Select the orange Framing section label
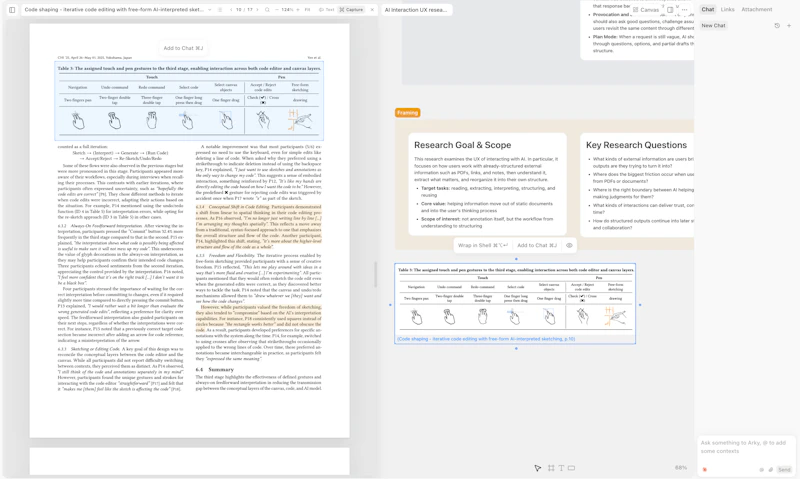Viewport: 800px width, 479px height. point(407,113)
